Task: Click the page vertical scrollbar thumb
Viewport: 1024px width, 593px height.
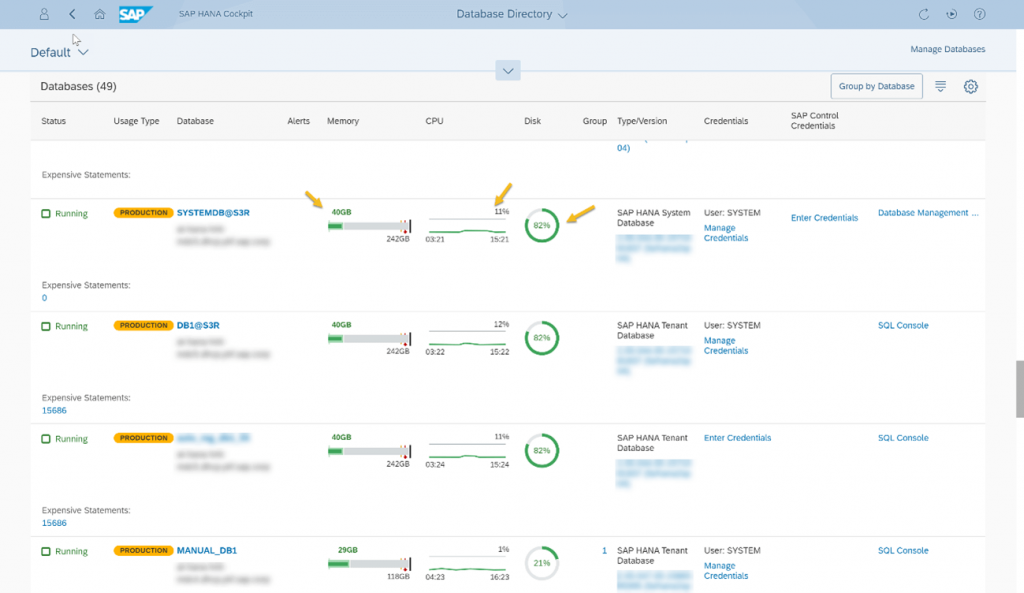Action: tap(1019, 389)
